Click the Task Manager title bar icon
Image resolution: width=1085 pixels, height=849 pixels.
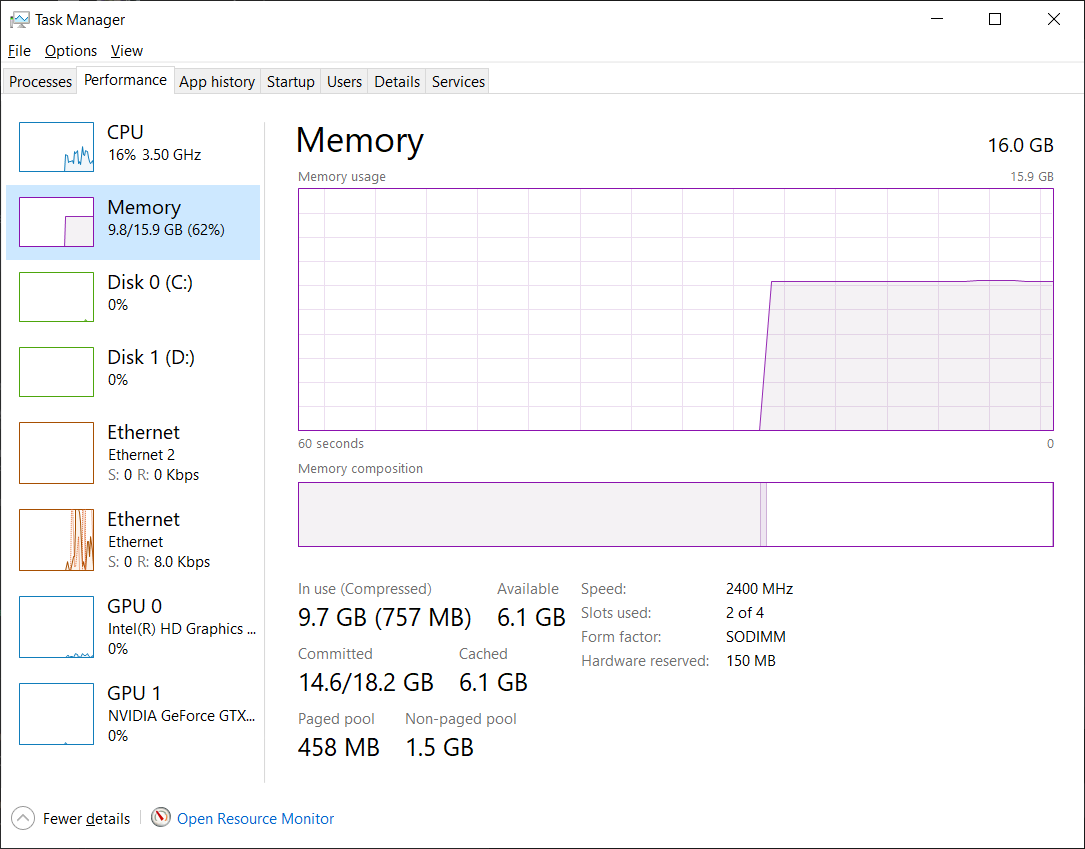point(19,19)
